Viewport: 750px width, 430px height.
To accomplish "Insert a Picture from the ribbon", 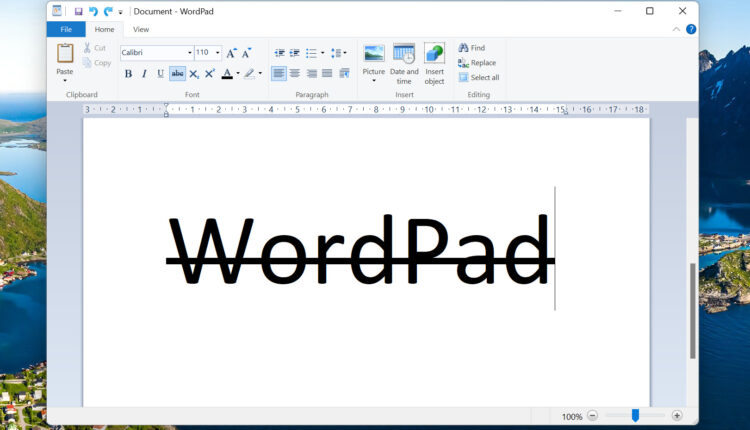I will pos(374,54).
